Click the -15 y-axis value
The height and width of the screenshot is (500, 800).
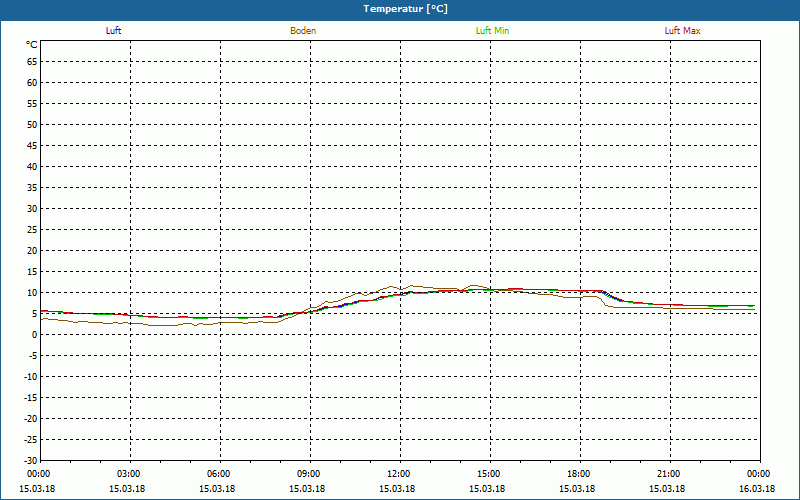tap(31, 397)
